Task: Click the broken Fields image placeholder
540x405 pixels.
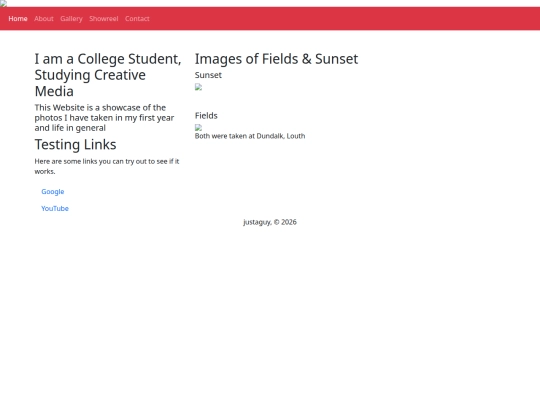Action: coord(198,127)
